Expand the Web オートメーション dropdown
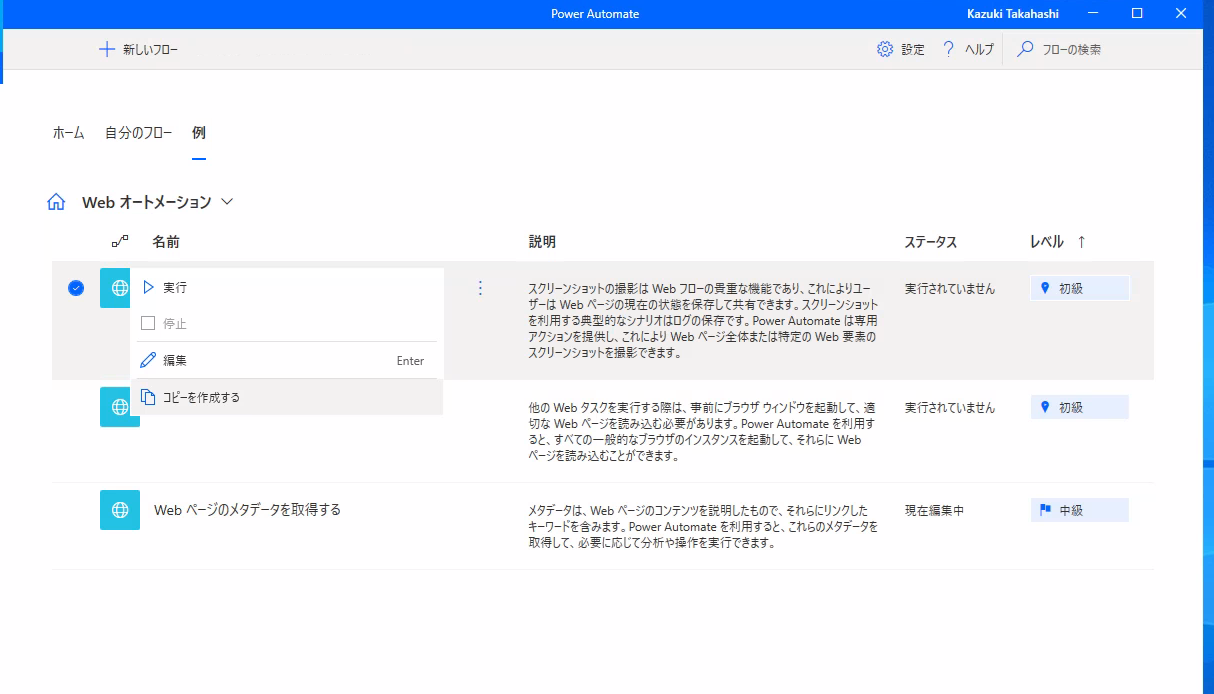1214x694 pixels. [x=228, y=201]
